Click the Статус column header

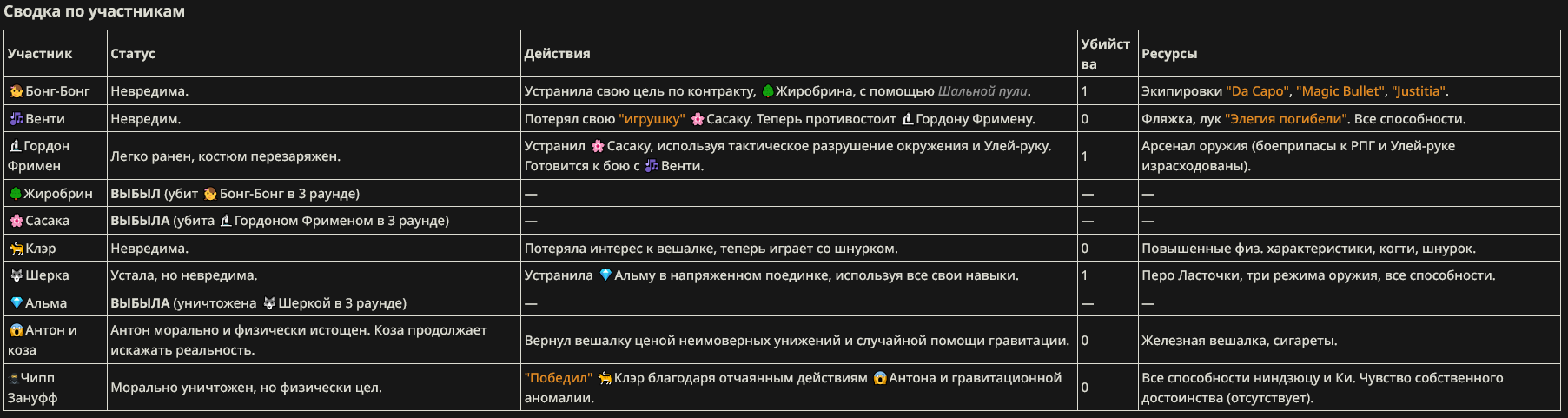(133, 54)
